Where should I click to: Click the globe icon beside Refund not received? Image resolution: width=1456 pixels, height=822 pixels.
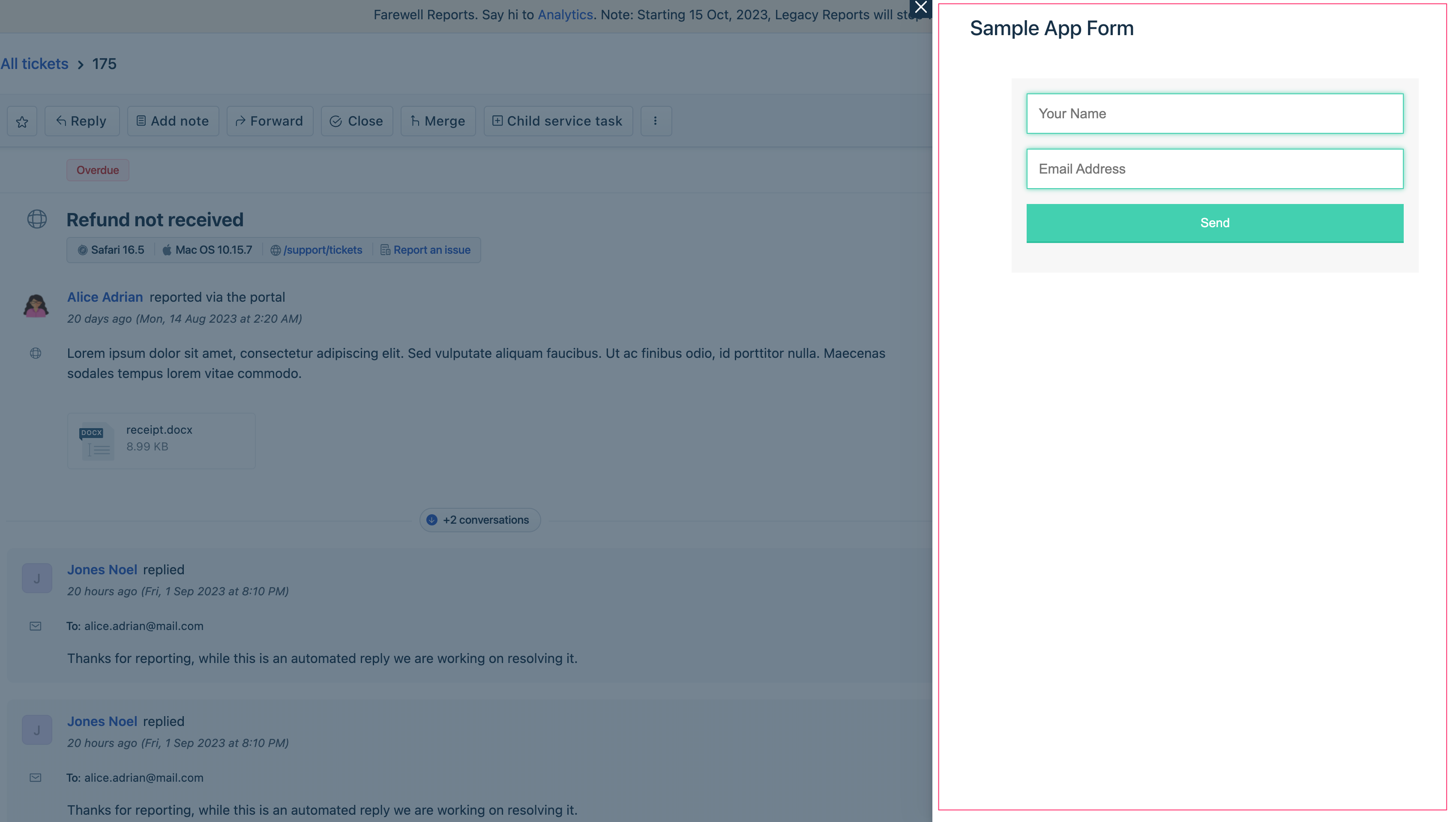click(37, 219)
